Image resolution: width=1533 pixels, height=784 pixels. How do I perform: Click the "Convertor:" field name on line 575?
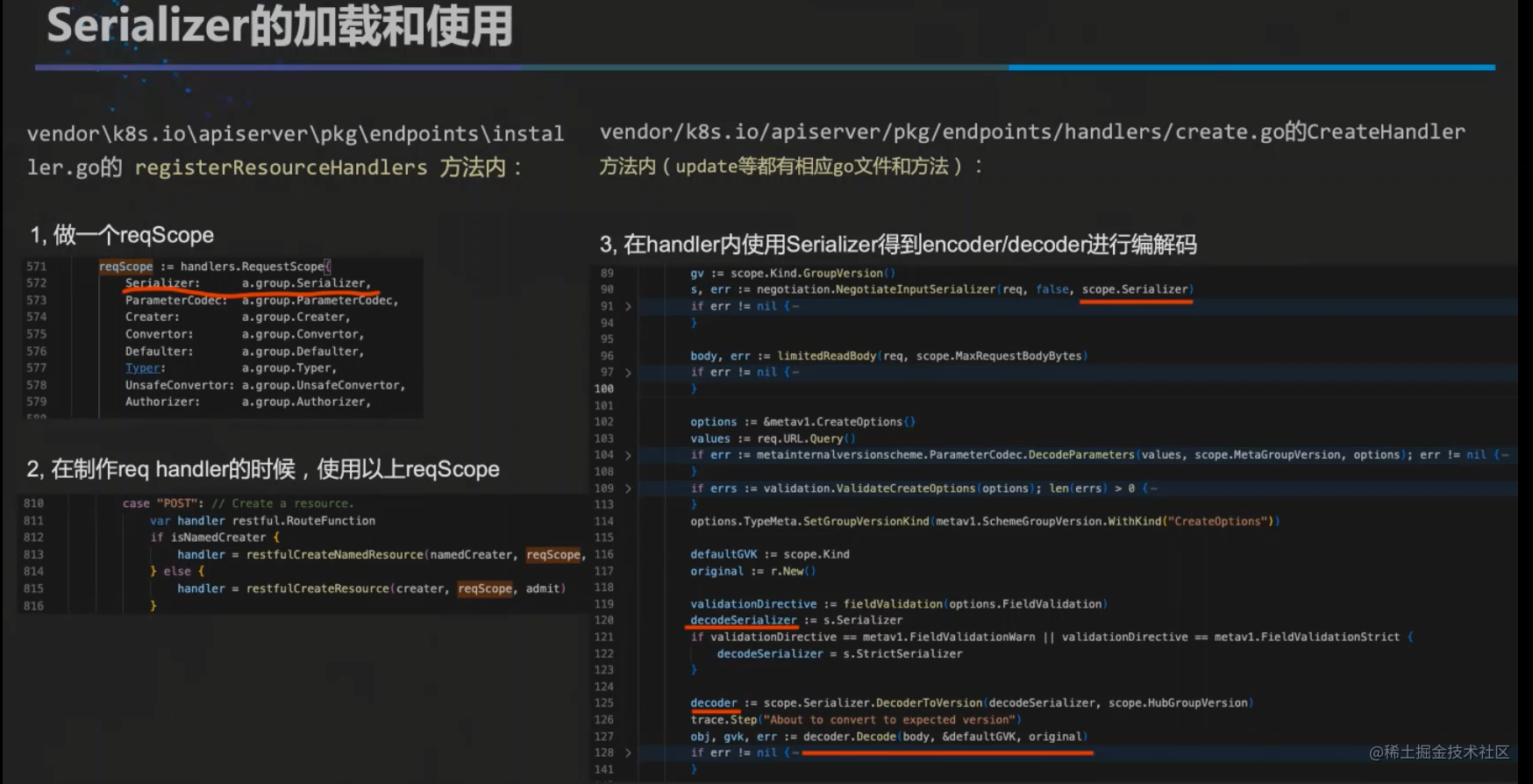click(160, 334)
